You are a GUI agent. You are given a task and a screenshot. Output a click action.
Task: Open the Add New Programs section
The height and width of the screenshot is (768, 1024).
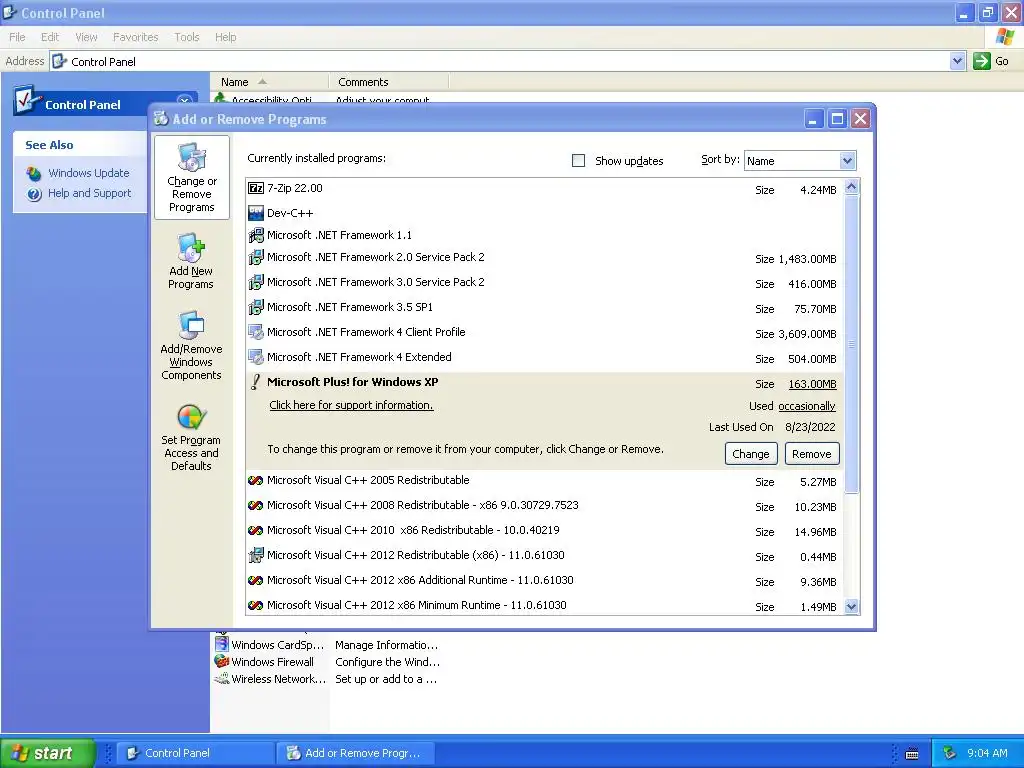pos(191,261)
